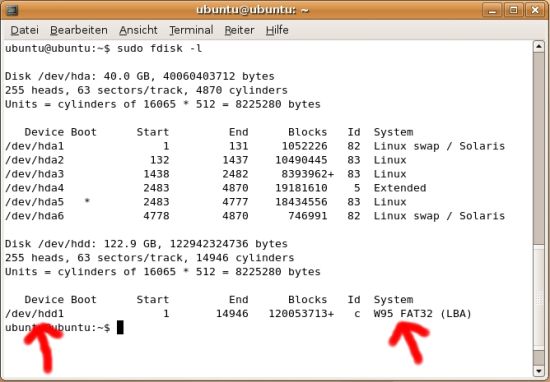Click the start value '1438'
Screen dimensions: 550x382
coord(156,174)
